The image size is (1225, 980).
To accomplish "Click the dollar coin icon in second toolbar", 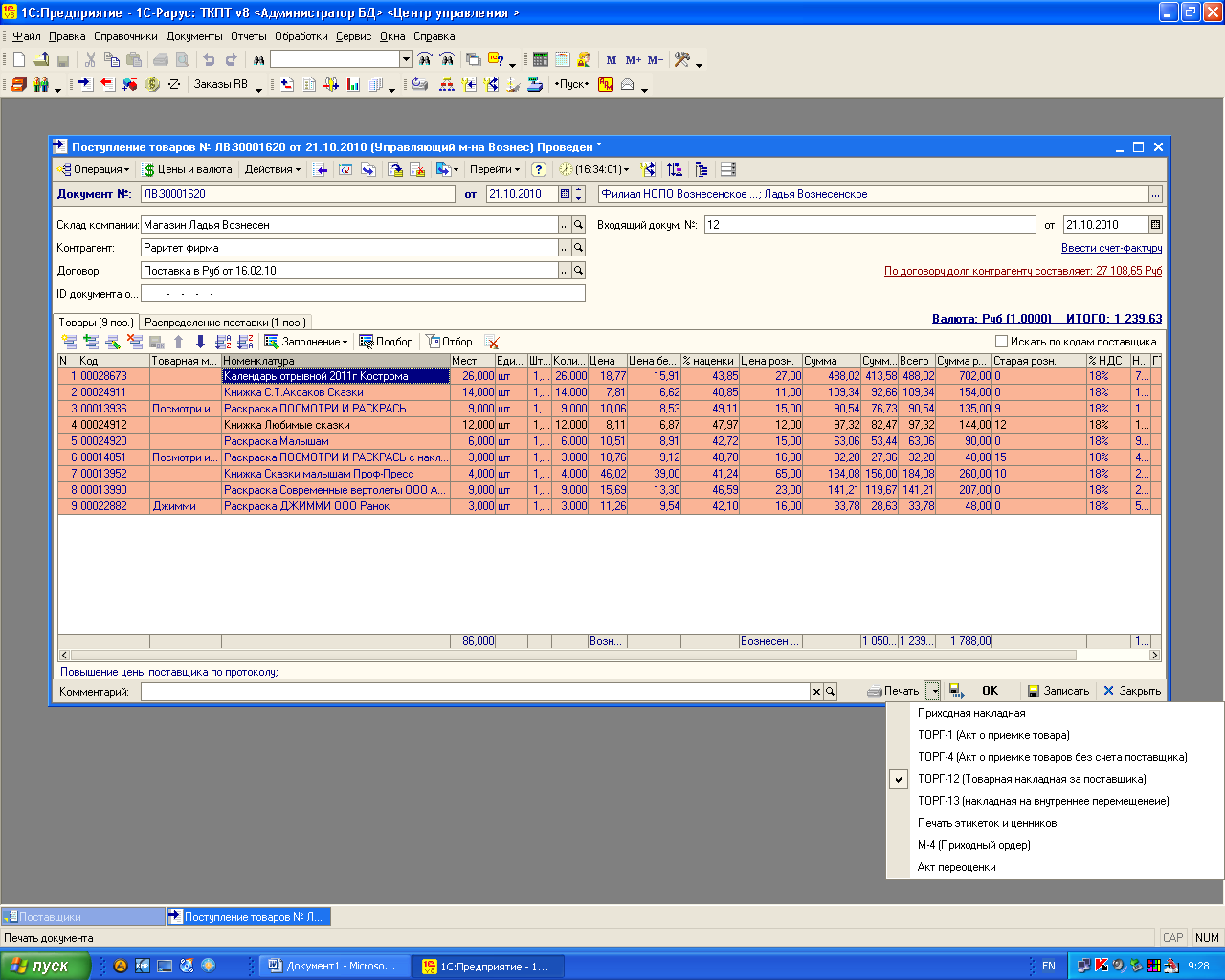I will click(x=152, y=84).
